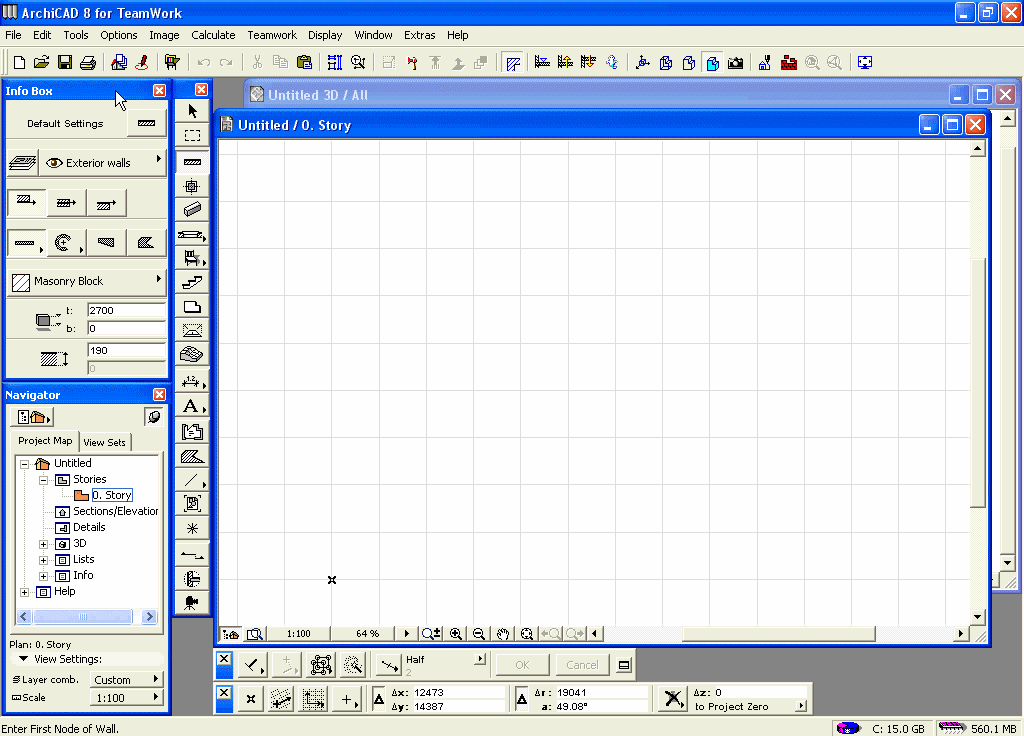Pick the Text tool in the toolbox

190,406
